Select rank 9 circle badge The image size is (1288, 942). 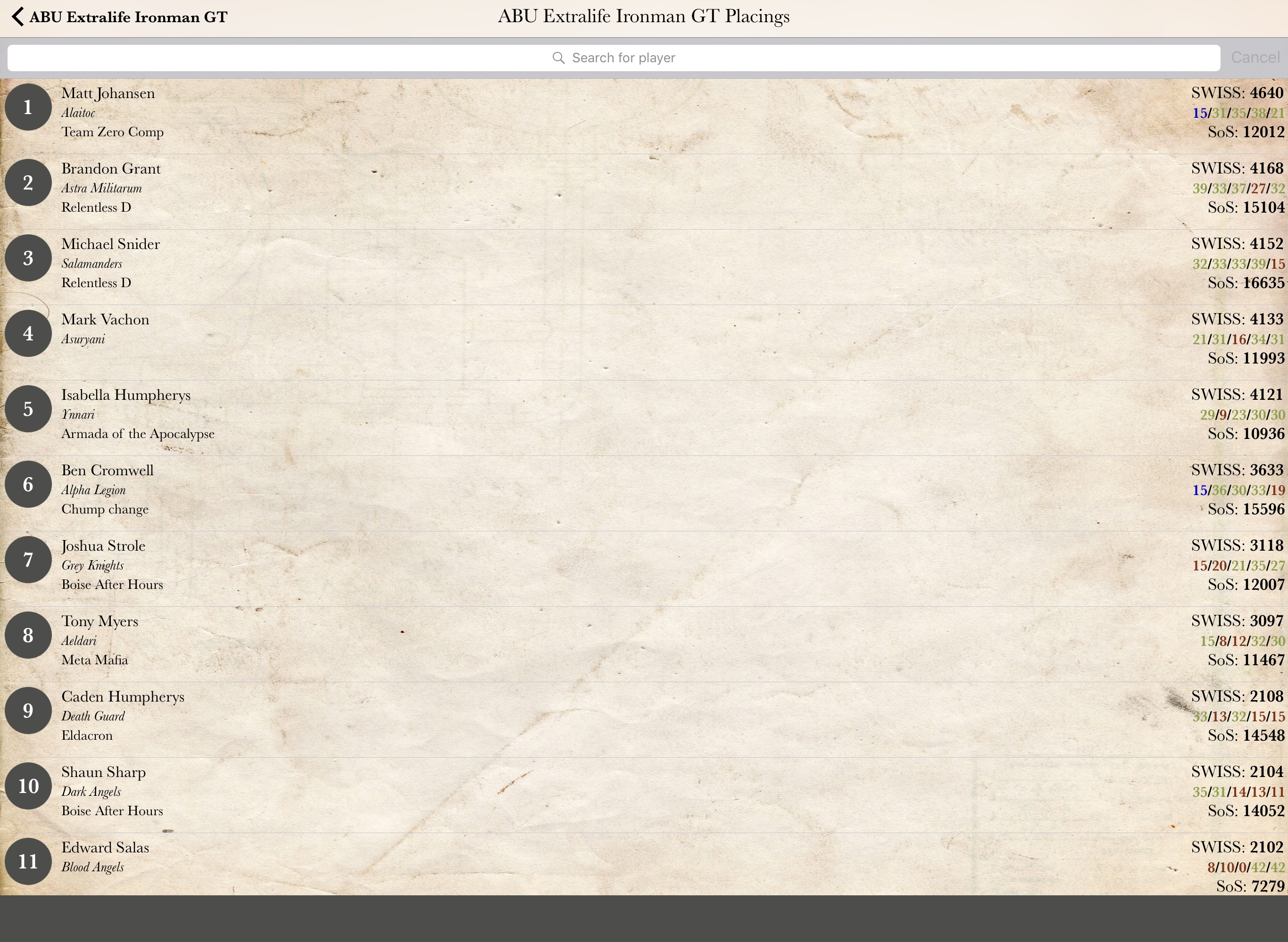(28, 711)
